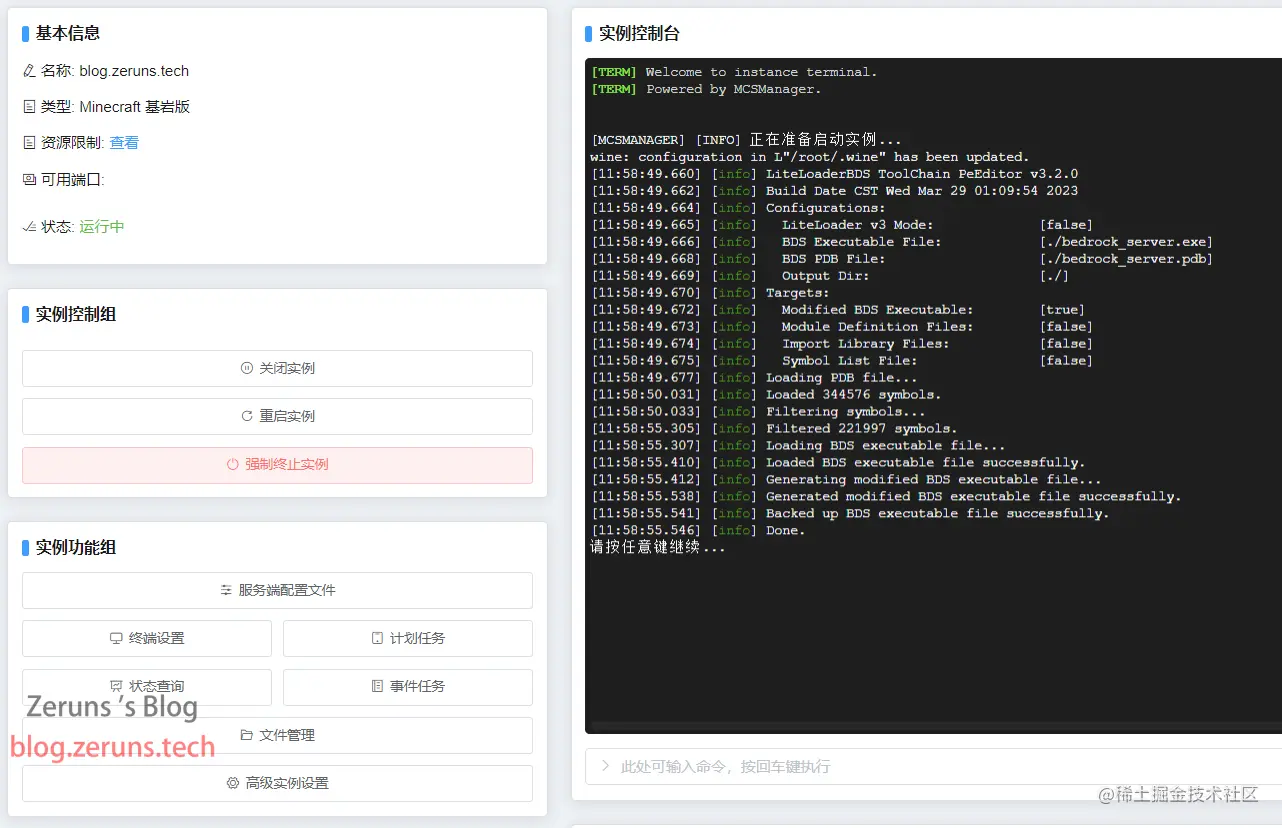Open 服务端配置文件 settings
Image resolution: width=1282 pixels, height=828 pixels.
[277, 591]
